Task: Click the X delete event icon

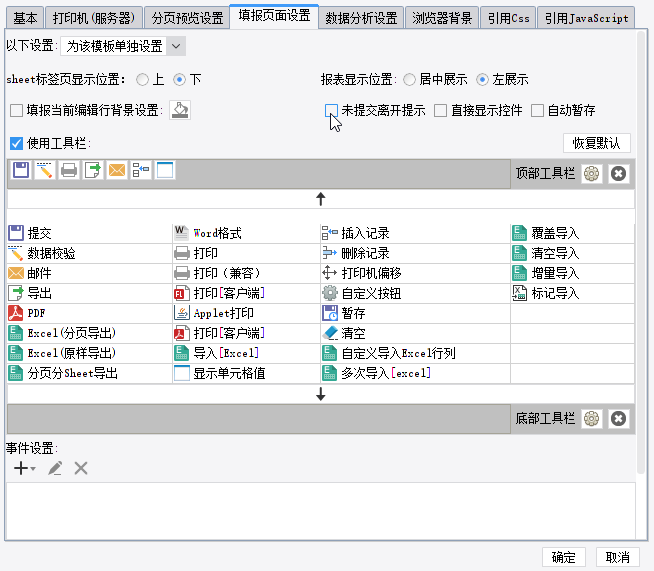Action: coord(81,468)
